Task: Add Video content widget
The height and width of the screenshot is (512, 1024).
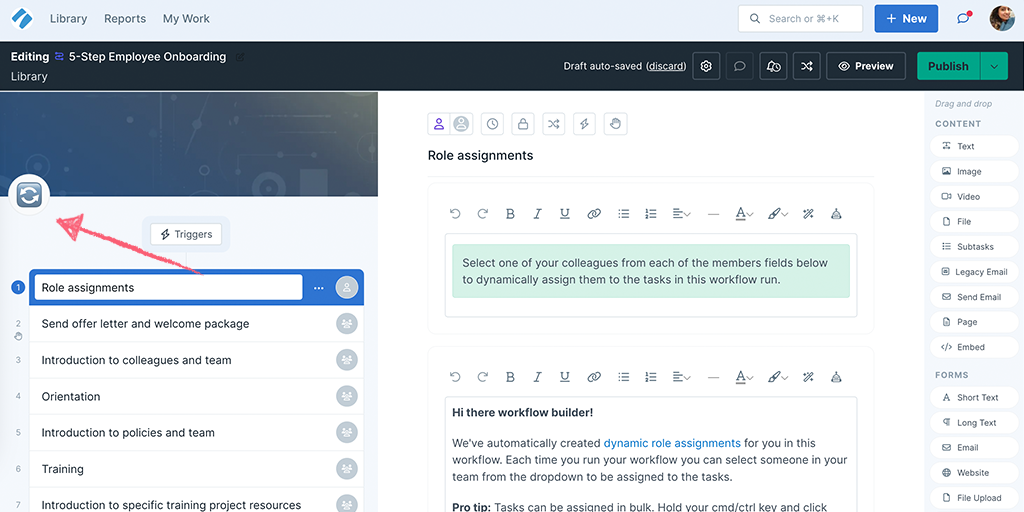Action: click(x=973, y=197)
